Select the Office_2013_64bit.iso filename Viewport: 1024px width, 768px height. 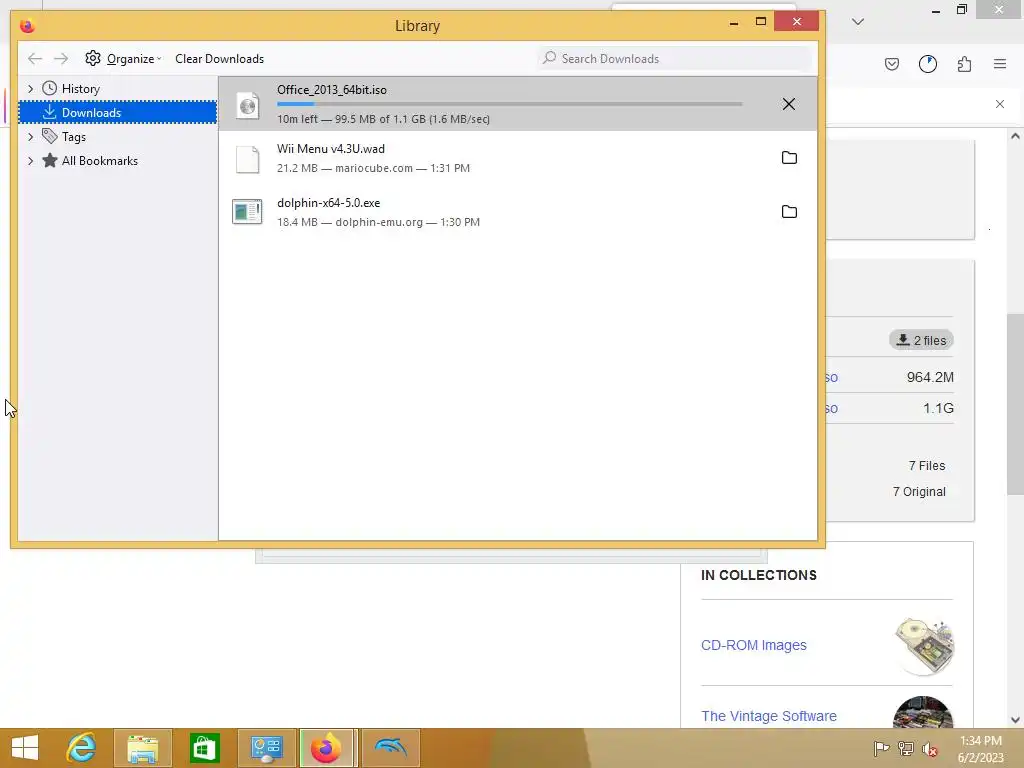click(x=332, y=89)
